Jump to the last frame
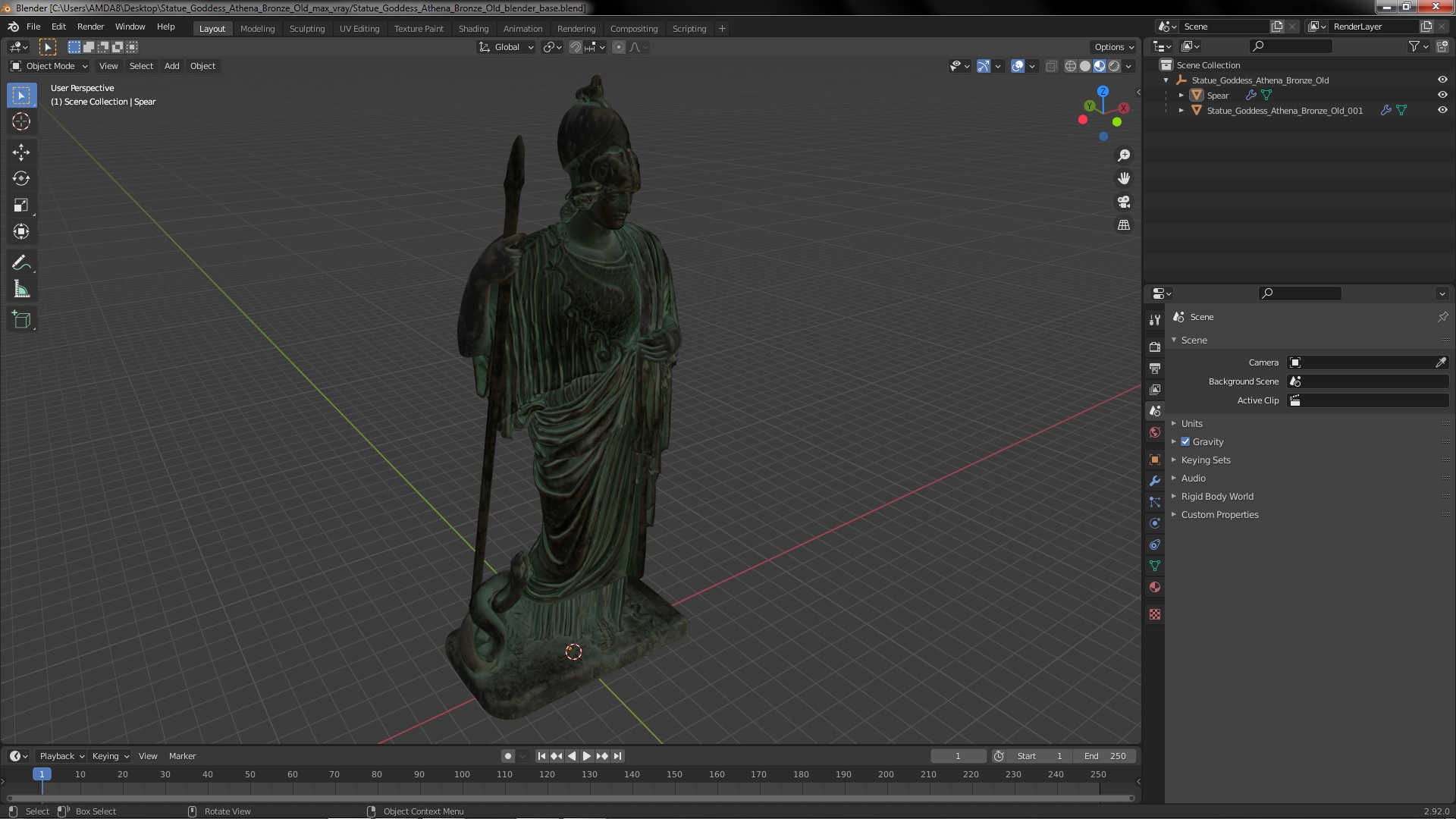Image resolution: width=1456 pixels, height=819 pixels. tap(618, 756)
